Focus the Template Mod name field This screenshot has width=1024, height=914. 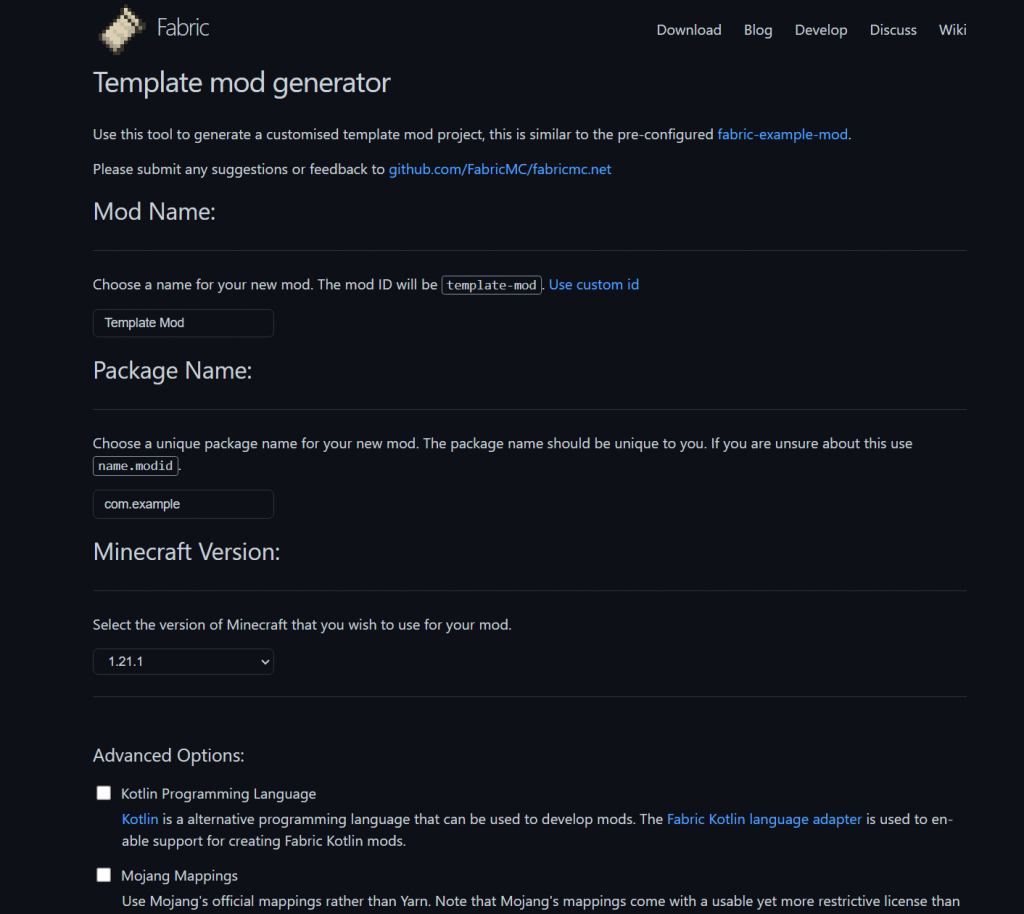click(183, 323)
